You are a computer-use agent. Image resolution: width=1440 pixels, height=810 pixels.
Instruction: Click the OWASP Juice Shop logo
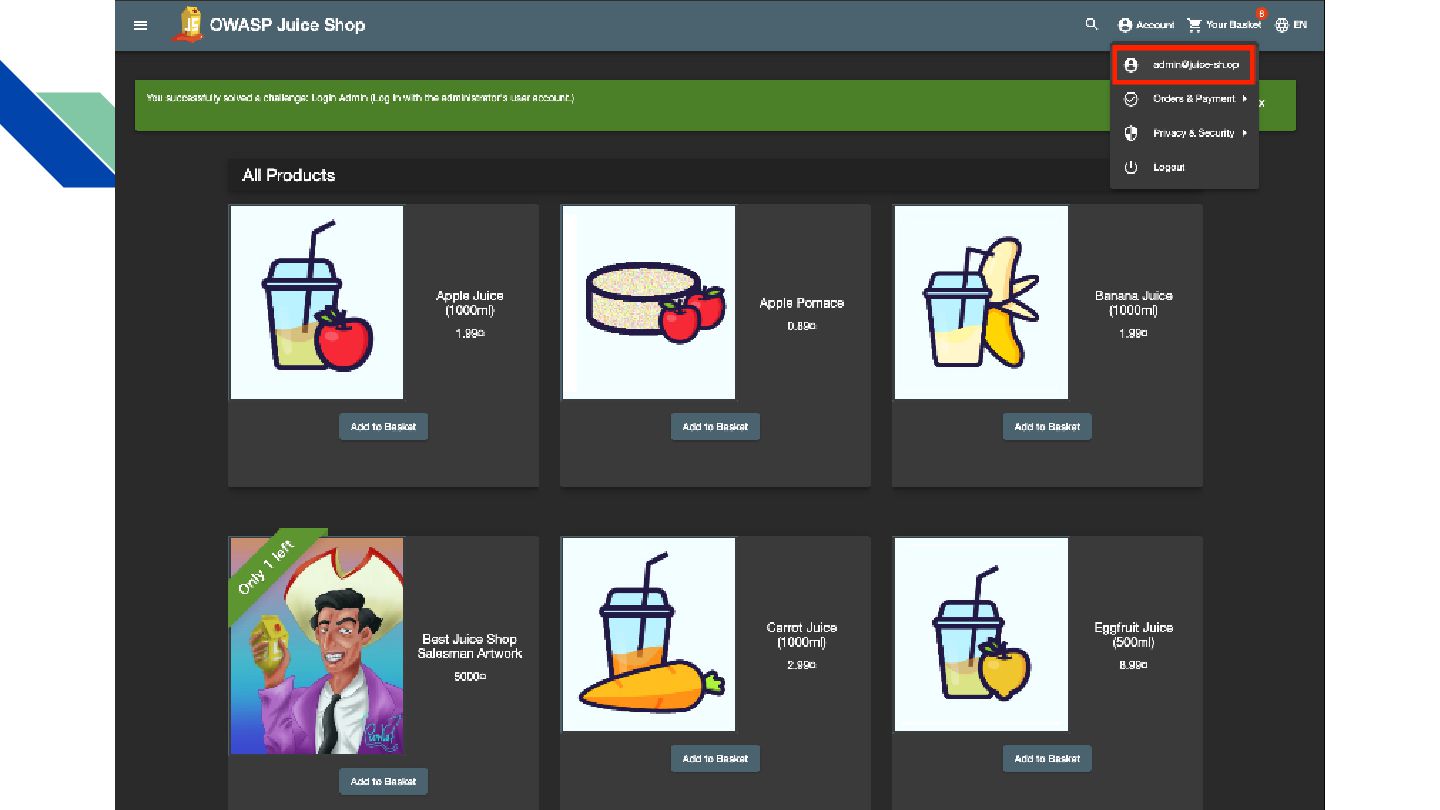point(187,25)
